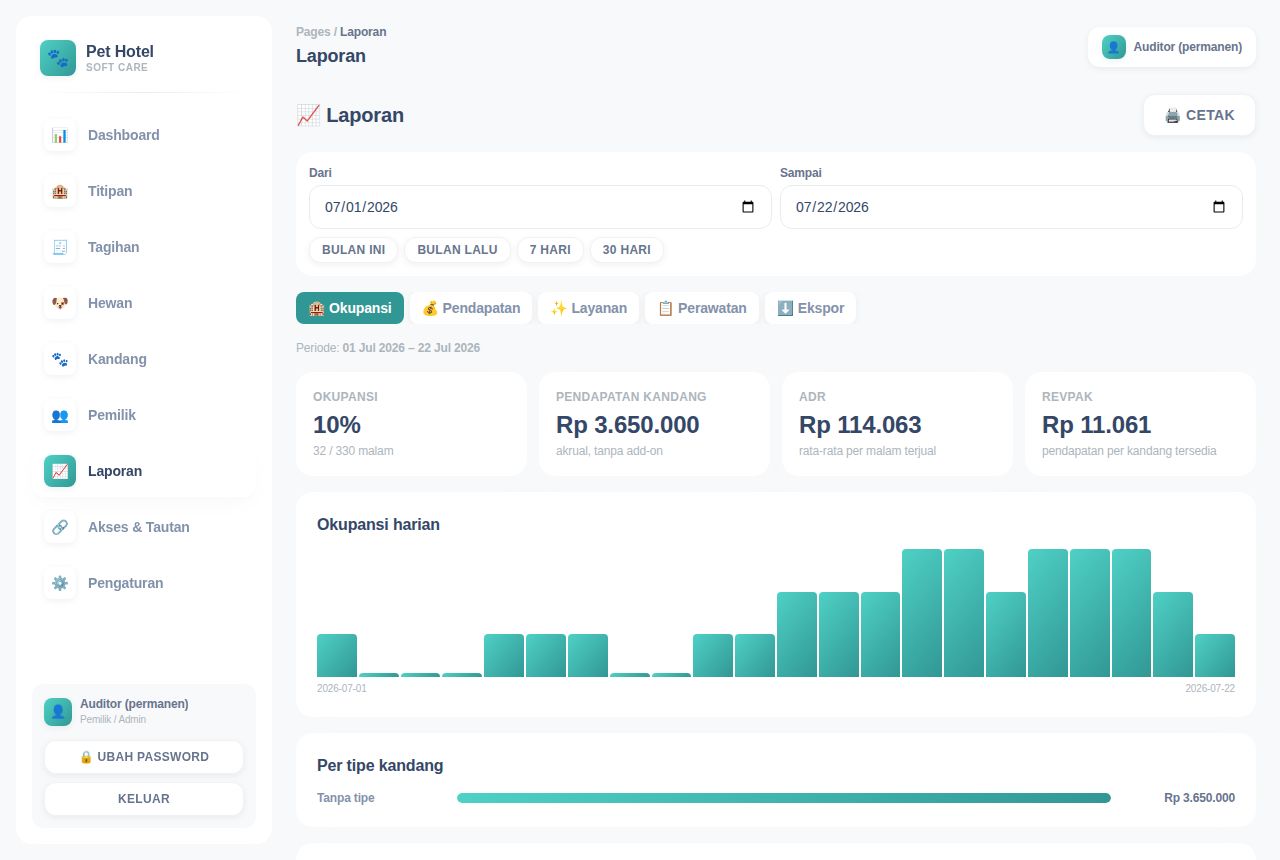Select the BULAN LALU quick range
1280x860 pixels.
tap(457, 250)
